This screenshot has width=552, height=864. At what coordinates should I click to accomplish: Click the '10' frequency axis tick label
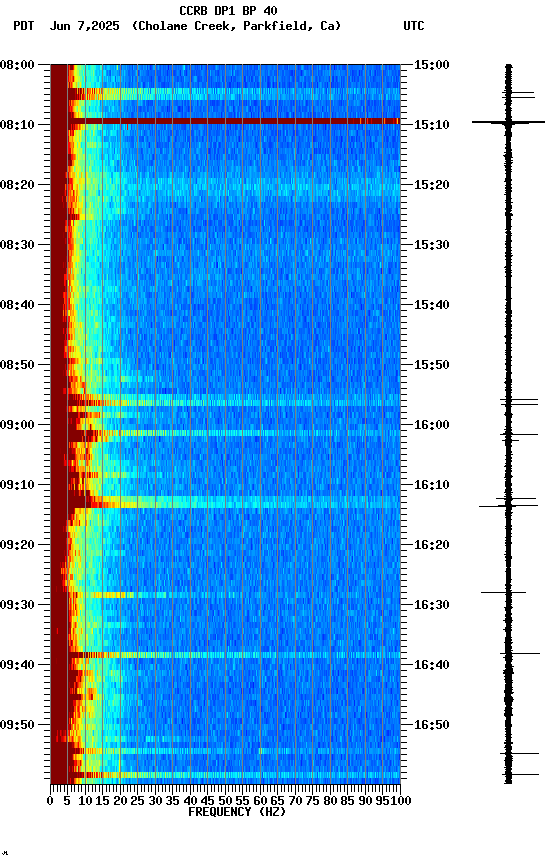[x=85, y=801]
